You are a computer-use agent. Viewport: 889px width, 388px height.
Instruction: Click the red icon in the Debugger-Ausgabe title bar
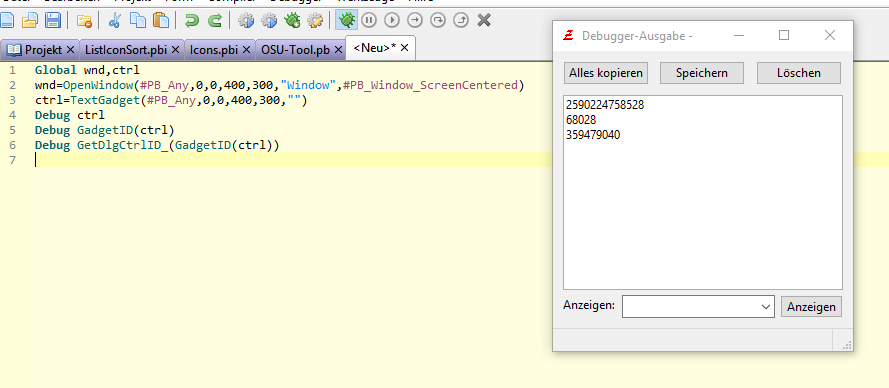(569, 36)
